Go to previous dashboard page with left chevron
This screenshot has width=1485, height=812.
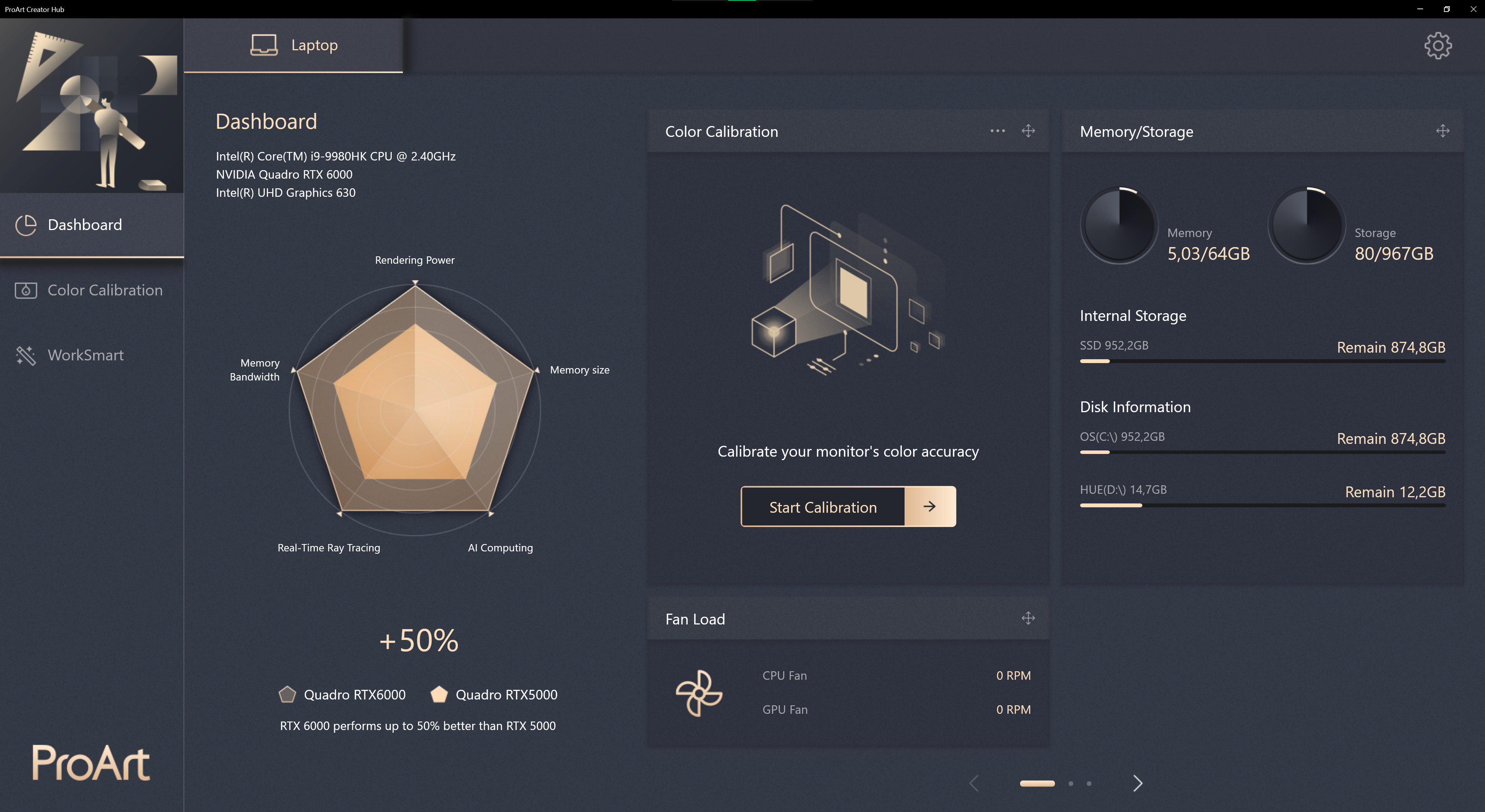click(x=974, y=783)
